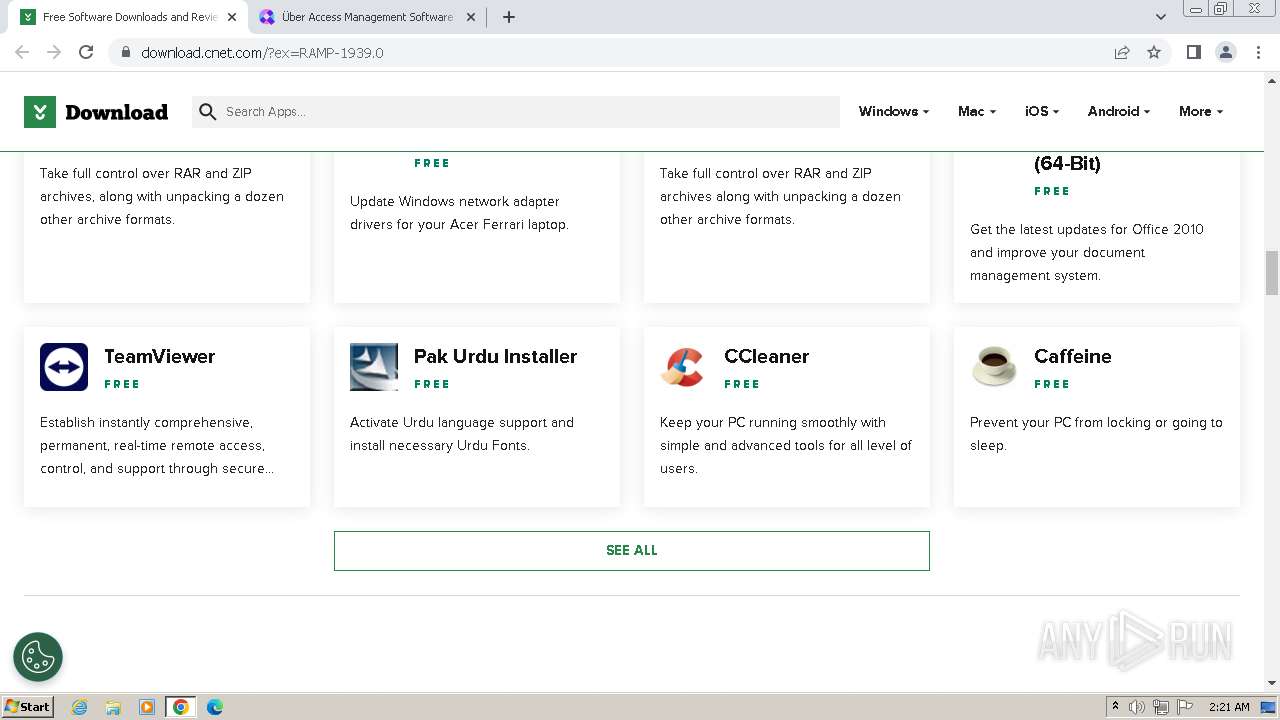Open a new browser tab
Viewport: 1280px width, 720px height.
point(509,17)
